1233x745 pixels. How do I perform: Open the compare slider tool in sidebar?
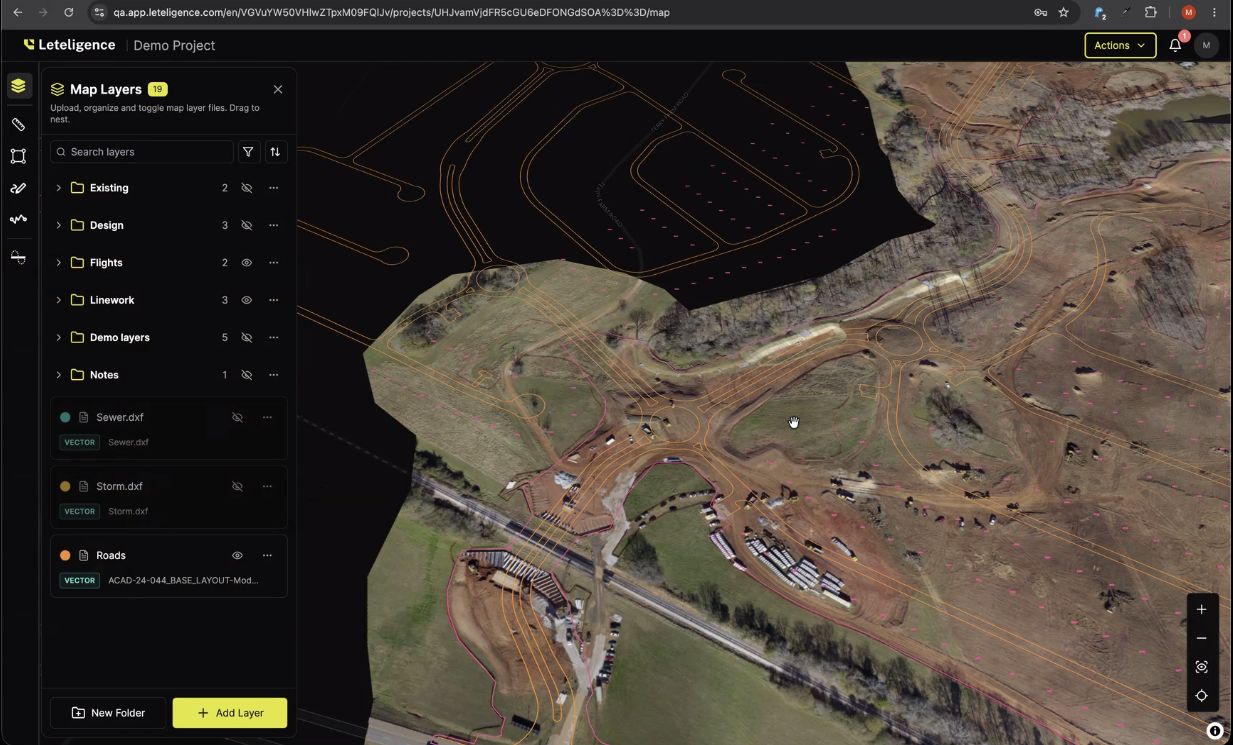(18, 258)
